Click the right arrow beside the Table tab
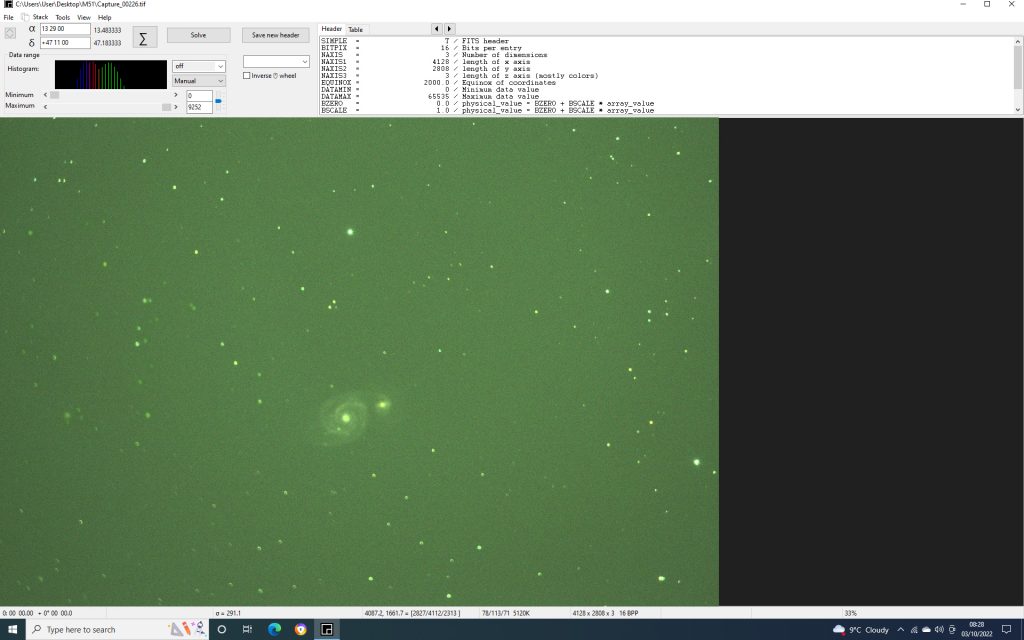Viewport: 1024px width, 640px height. coord(449,29)
